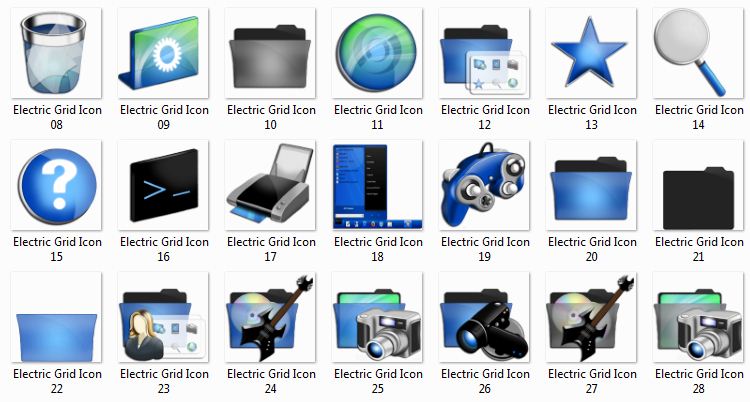Click the label 'Electric Grid Icon 26'
The height and width of the screenshot is (402, 750).
coord(485,381)
